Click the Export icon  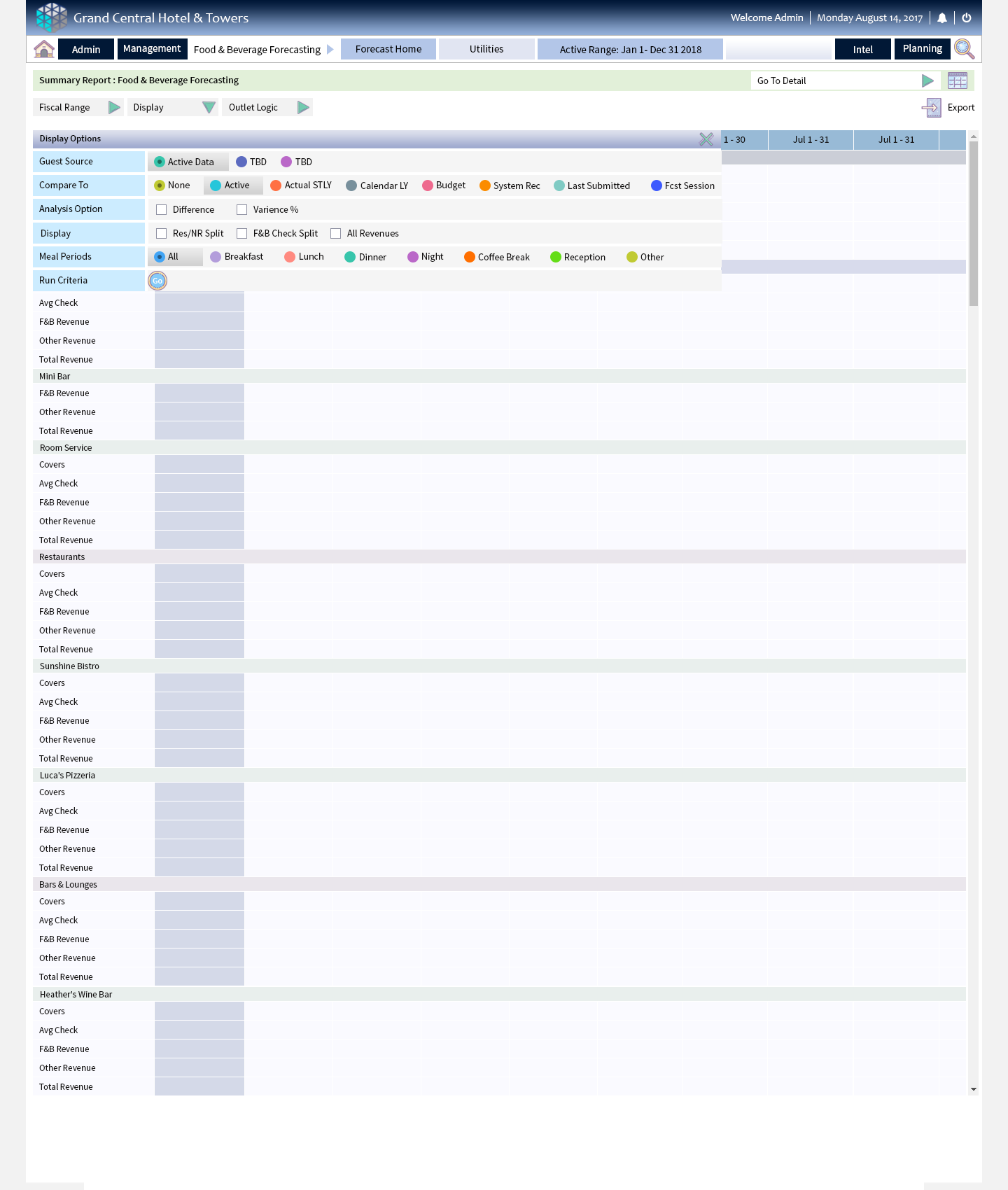932,108
